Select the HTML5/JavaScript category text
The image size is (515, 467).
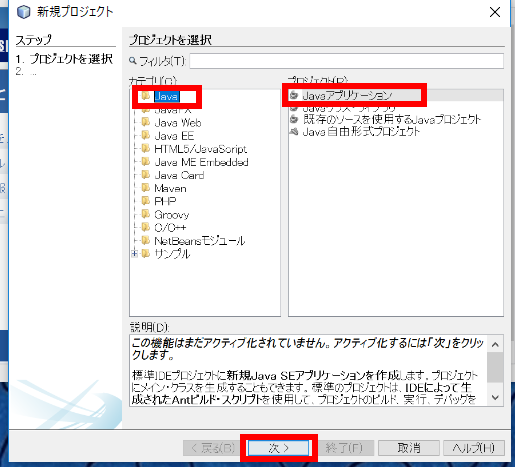(201, 149)
